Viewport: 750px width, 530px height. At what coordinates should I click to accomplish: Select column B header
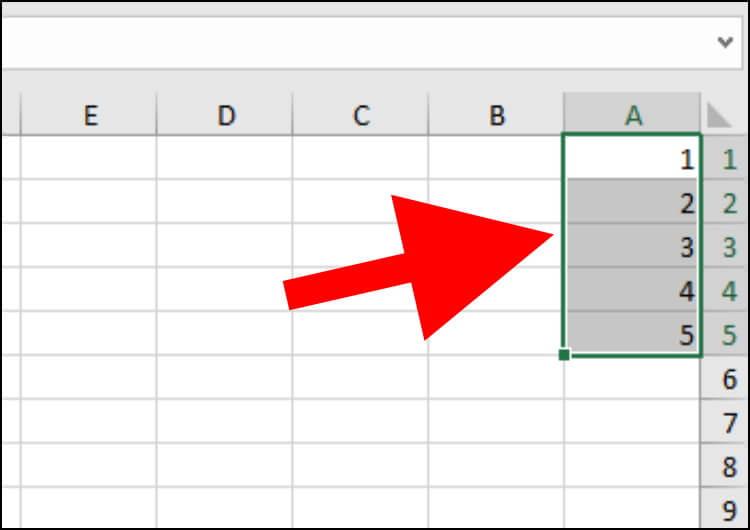click(496, 114)
